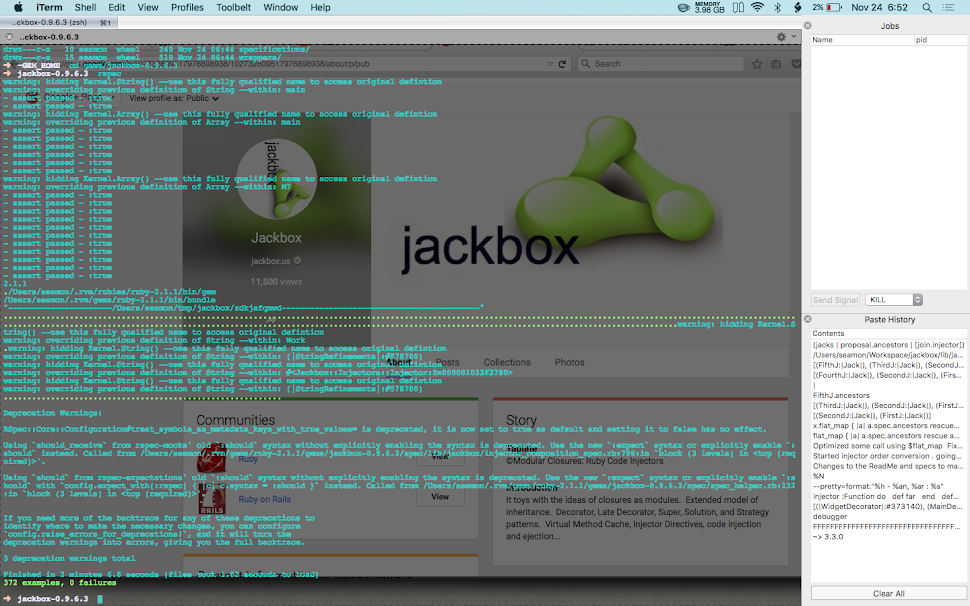Switch to the About tab on profile
Viewport: 970px width, 606px height.
pos(398,362)
